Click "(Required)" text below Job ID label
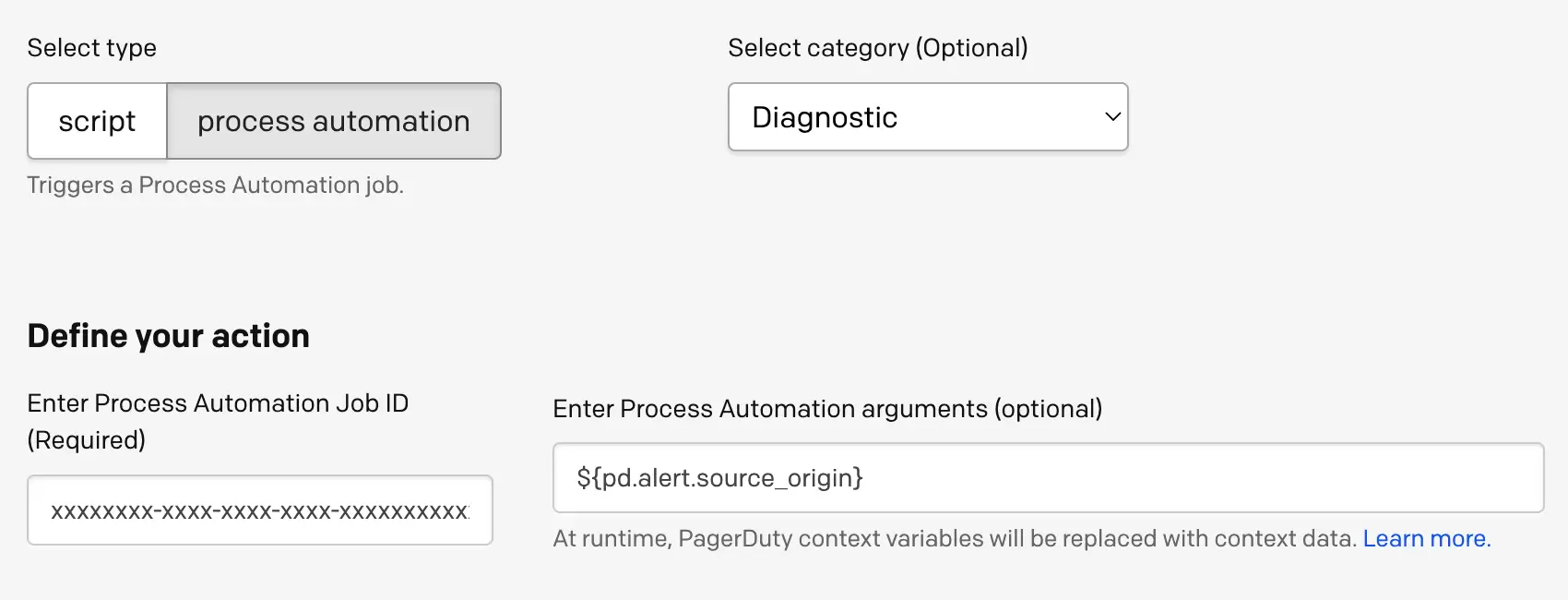1568x600 pixels. click(x=87, y=440)
